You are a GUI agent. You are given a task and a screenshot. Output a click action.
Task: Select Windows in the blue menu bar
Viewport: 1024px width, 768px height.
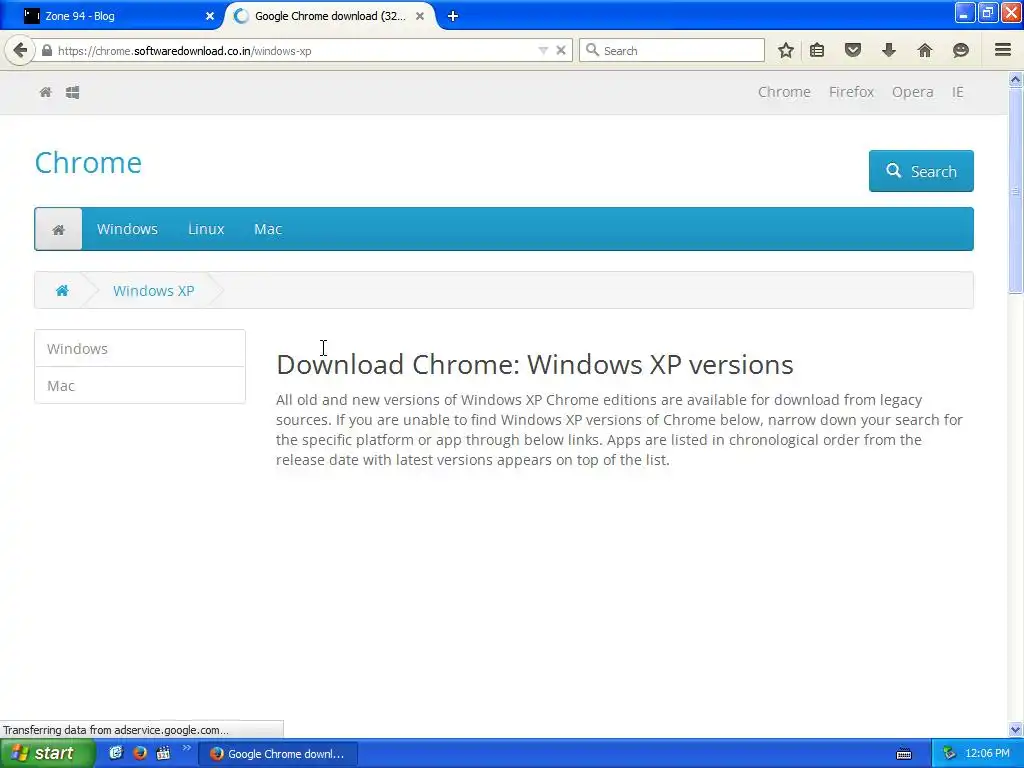pyautogui.click(x=127, y=229)
